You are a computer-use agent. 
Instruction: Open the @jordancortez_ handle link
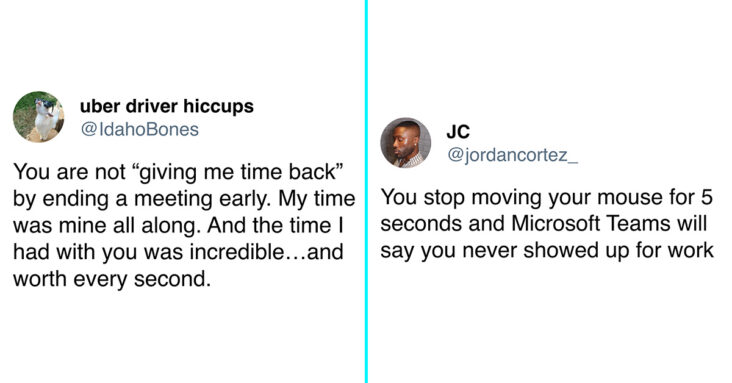click(x=512, y=155)
